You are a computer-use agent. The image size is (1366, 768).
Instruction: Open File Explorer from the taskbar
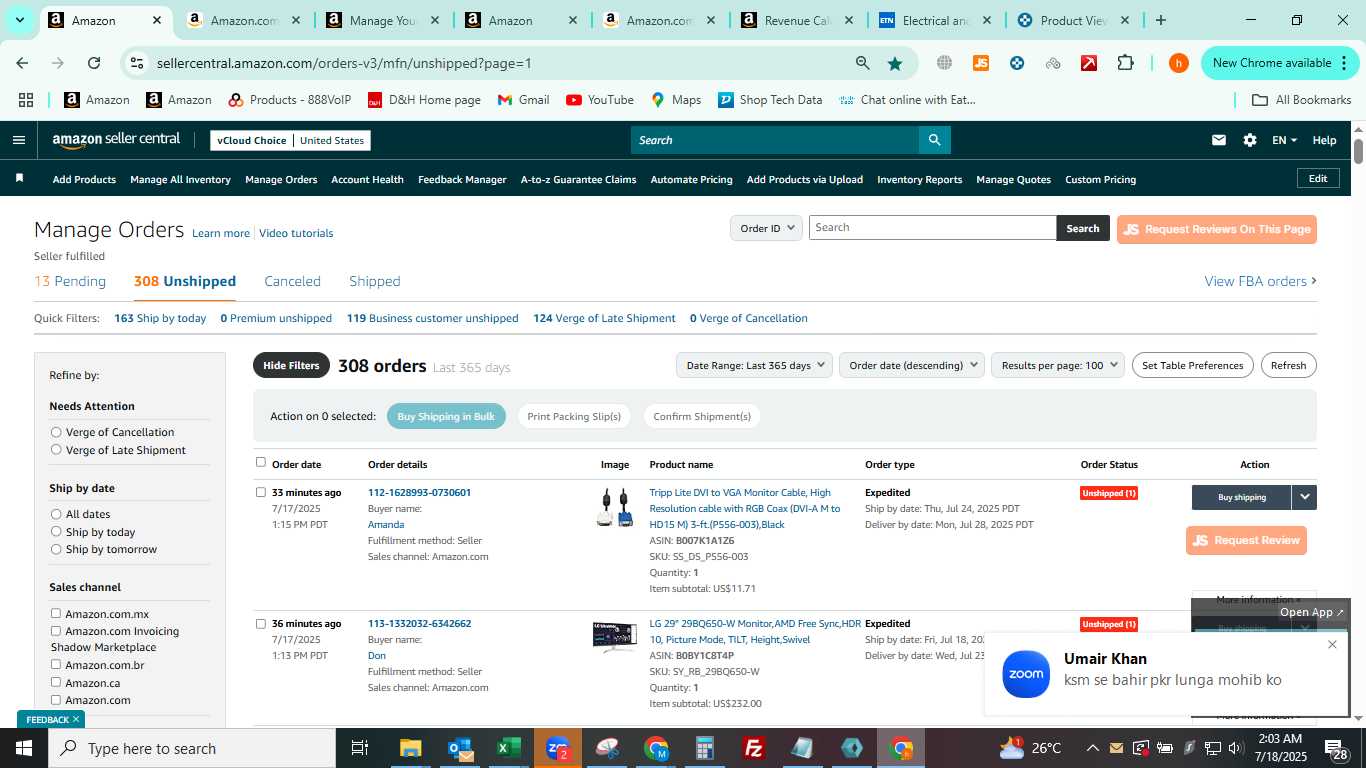(x=411, y=748)
